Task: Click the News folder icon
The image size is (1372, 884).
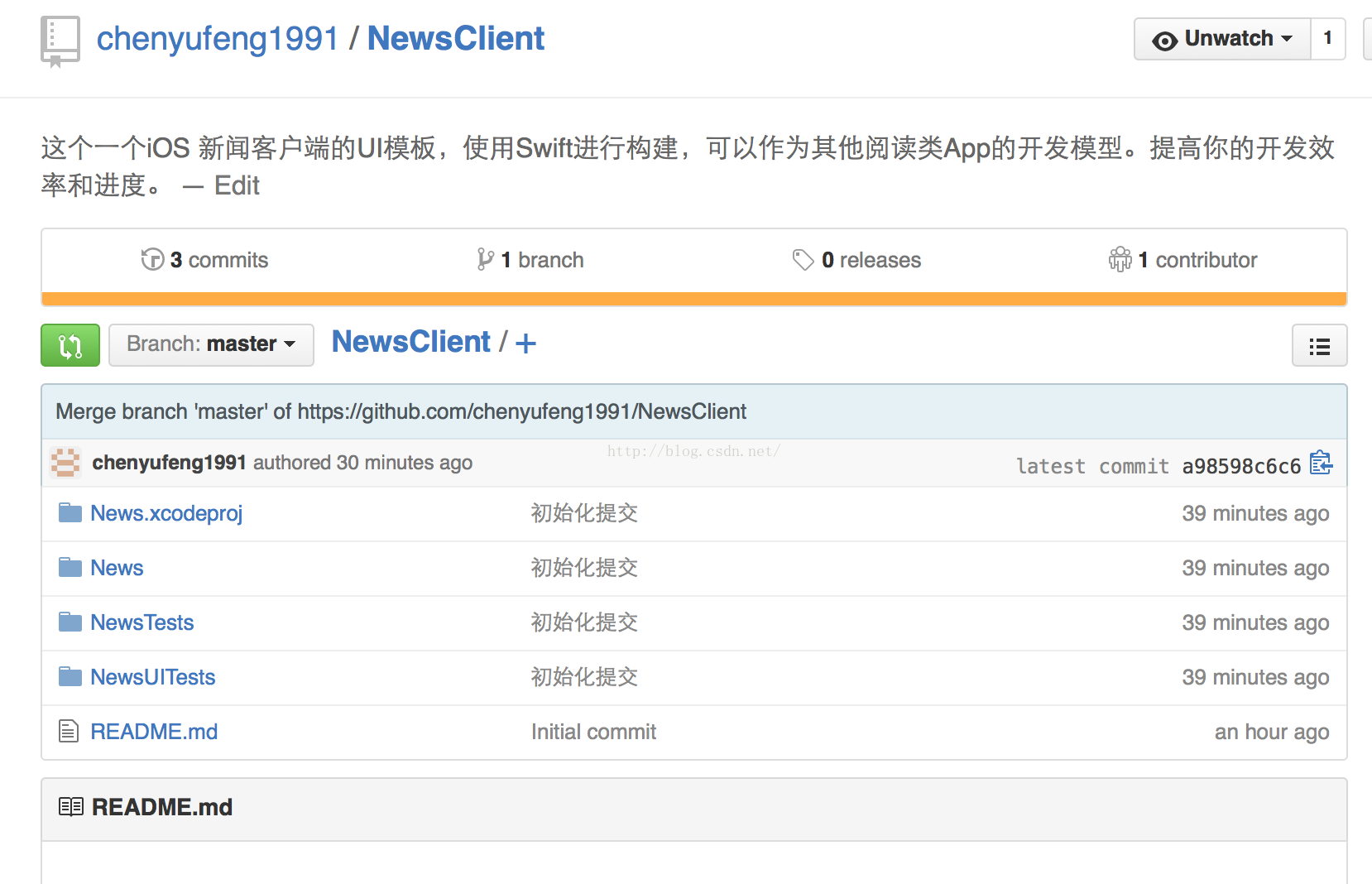Action: 70,568
